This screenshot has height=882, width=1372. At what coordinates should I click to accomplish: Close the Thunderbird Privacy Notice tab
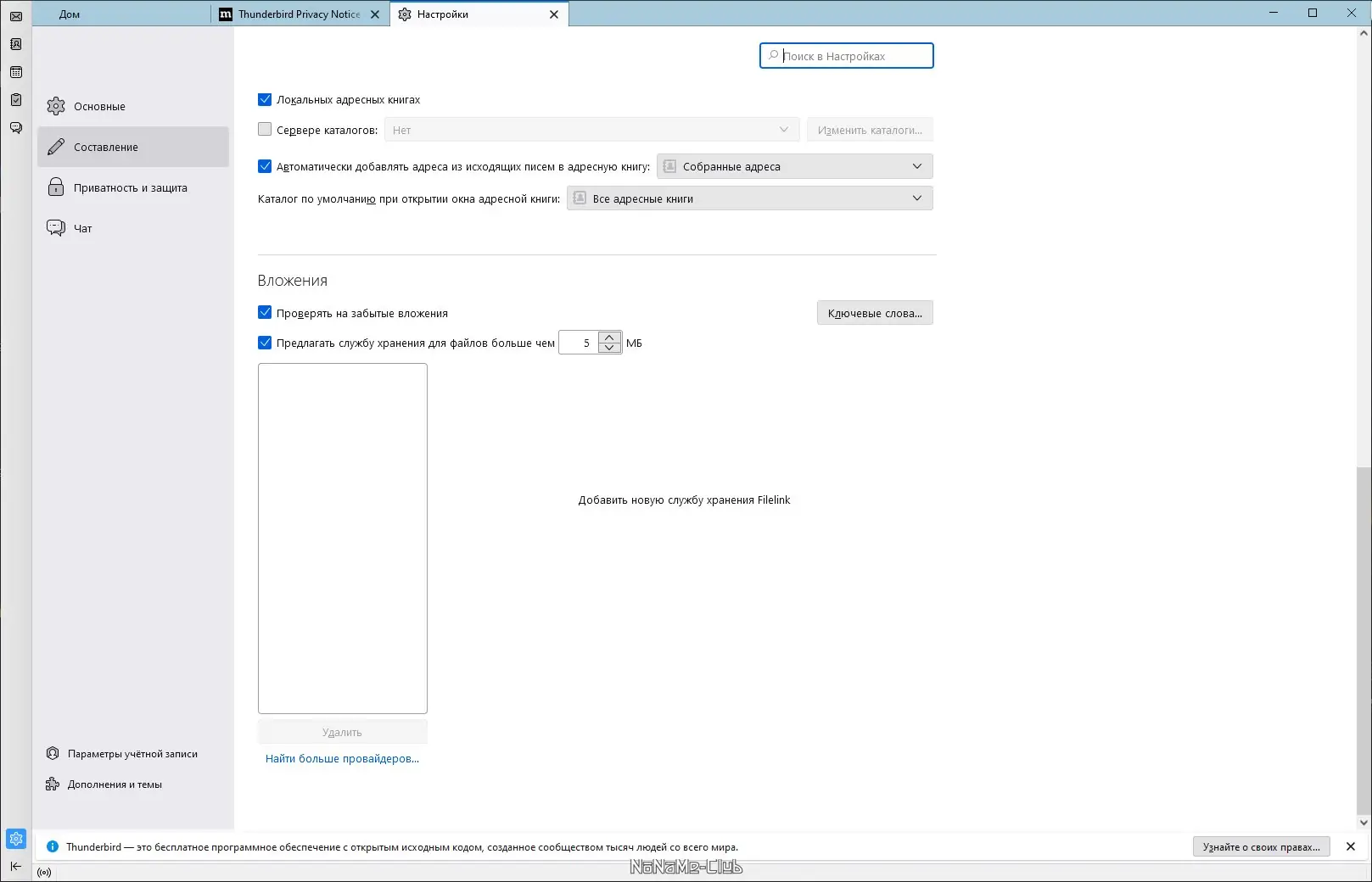(x=375, y=14)
